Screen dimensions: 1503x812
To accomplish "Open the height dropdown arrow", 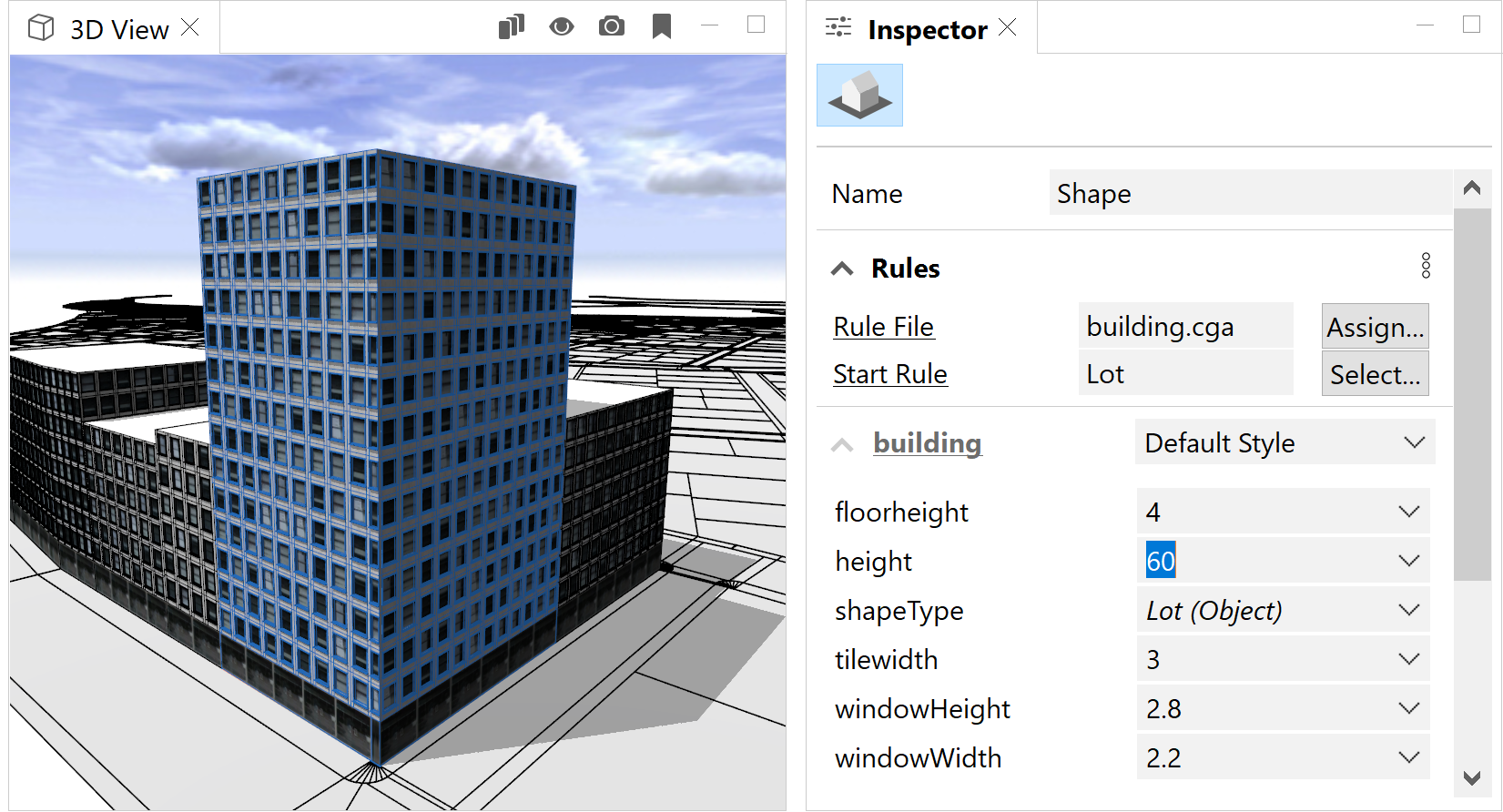I will tap(1409, 561).
